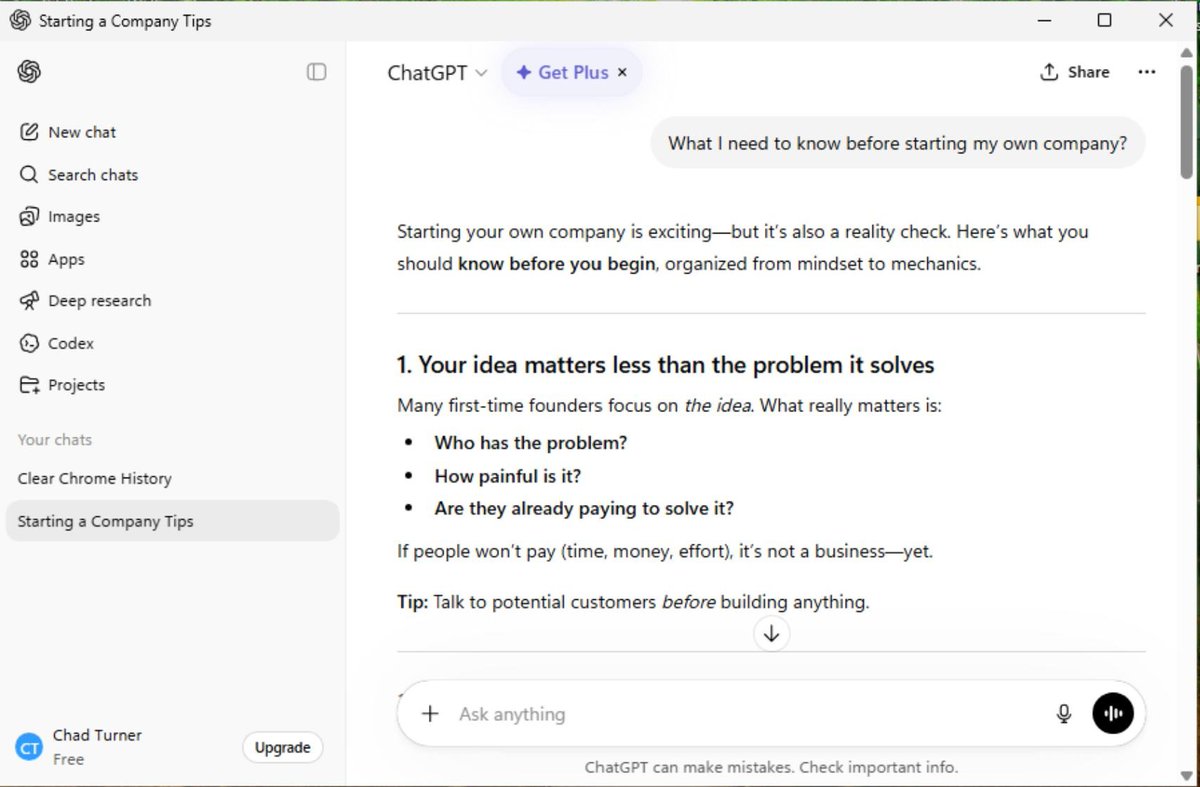Click the heading "1. Your idea matters less"
Screen dimensions: 1200x787
click(666, 365)
